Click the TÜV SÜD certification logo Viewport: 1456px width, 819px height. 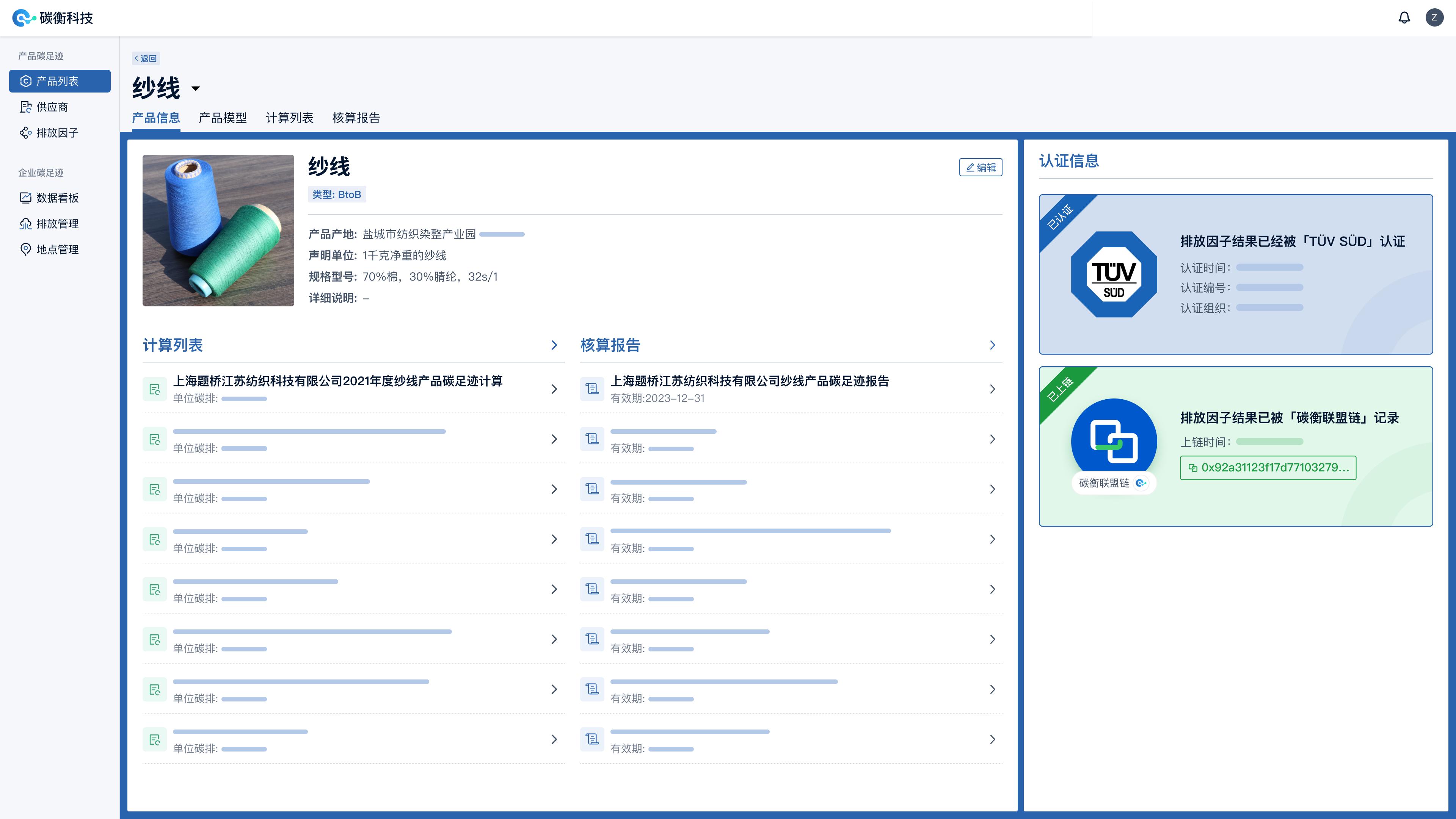pyautogui.click(x=1114, y=275)
